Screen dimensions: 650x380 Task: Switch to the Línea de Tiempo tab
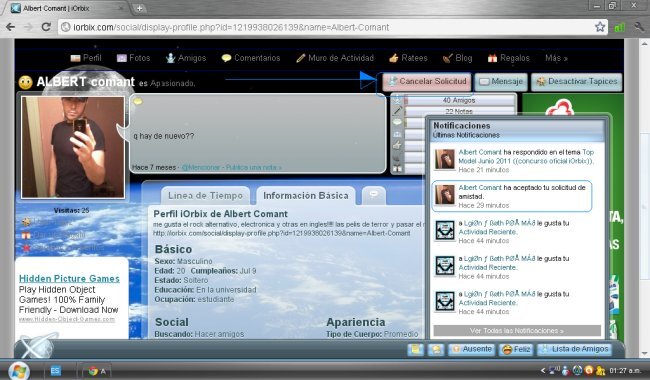point(205,196)
